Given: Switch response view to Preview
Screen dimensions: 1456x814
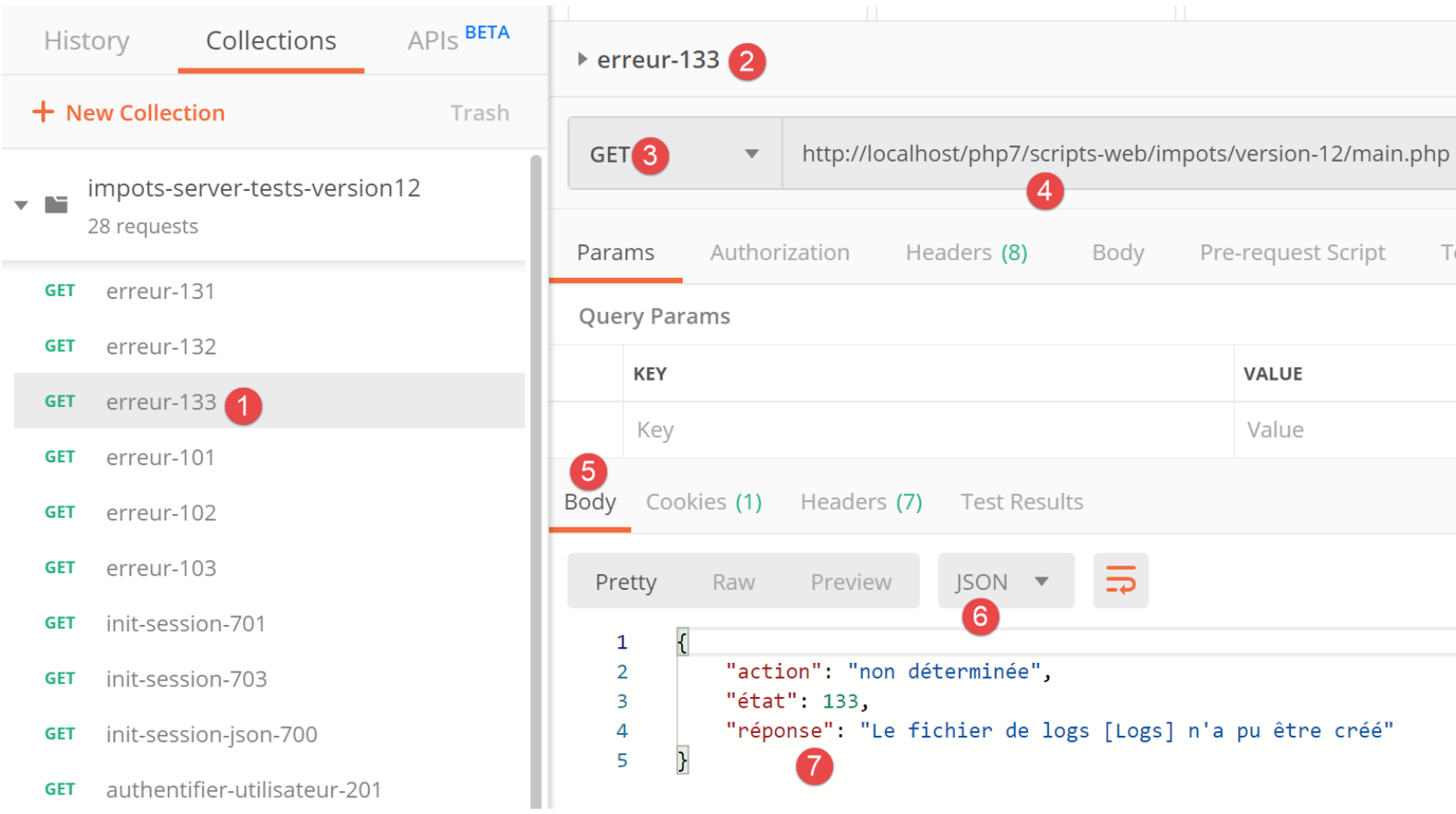Looking at the screenshot, I should tap(850, 582).
